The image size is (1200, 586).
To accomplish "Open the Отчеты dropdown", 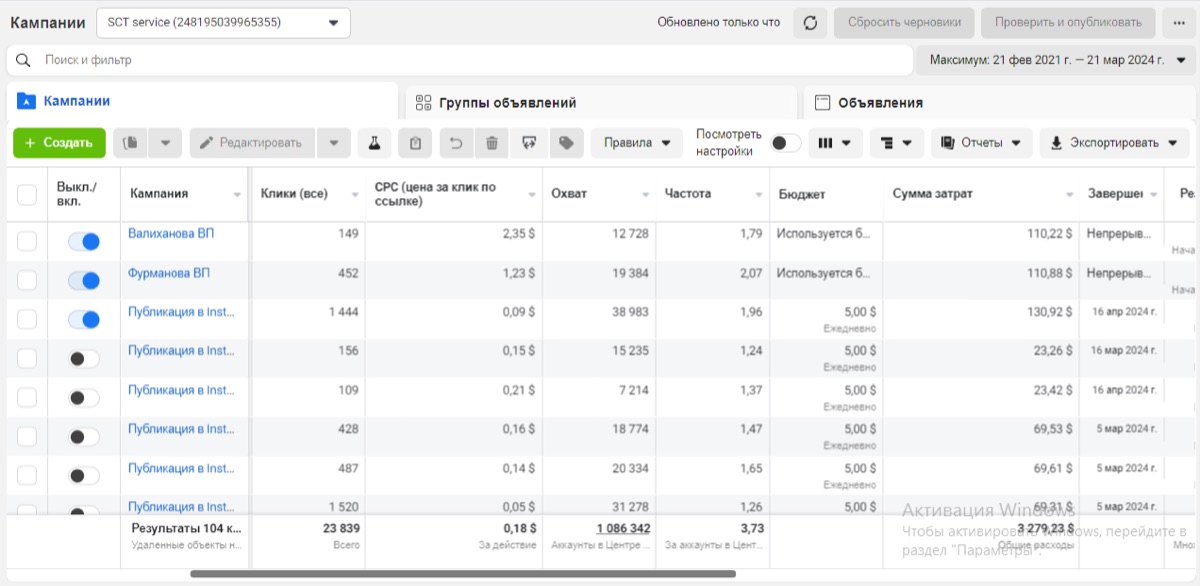I will 982,143.
